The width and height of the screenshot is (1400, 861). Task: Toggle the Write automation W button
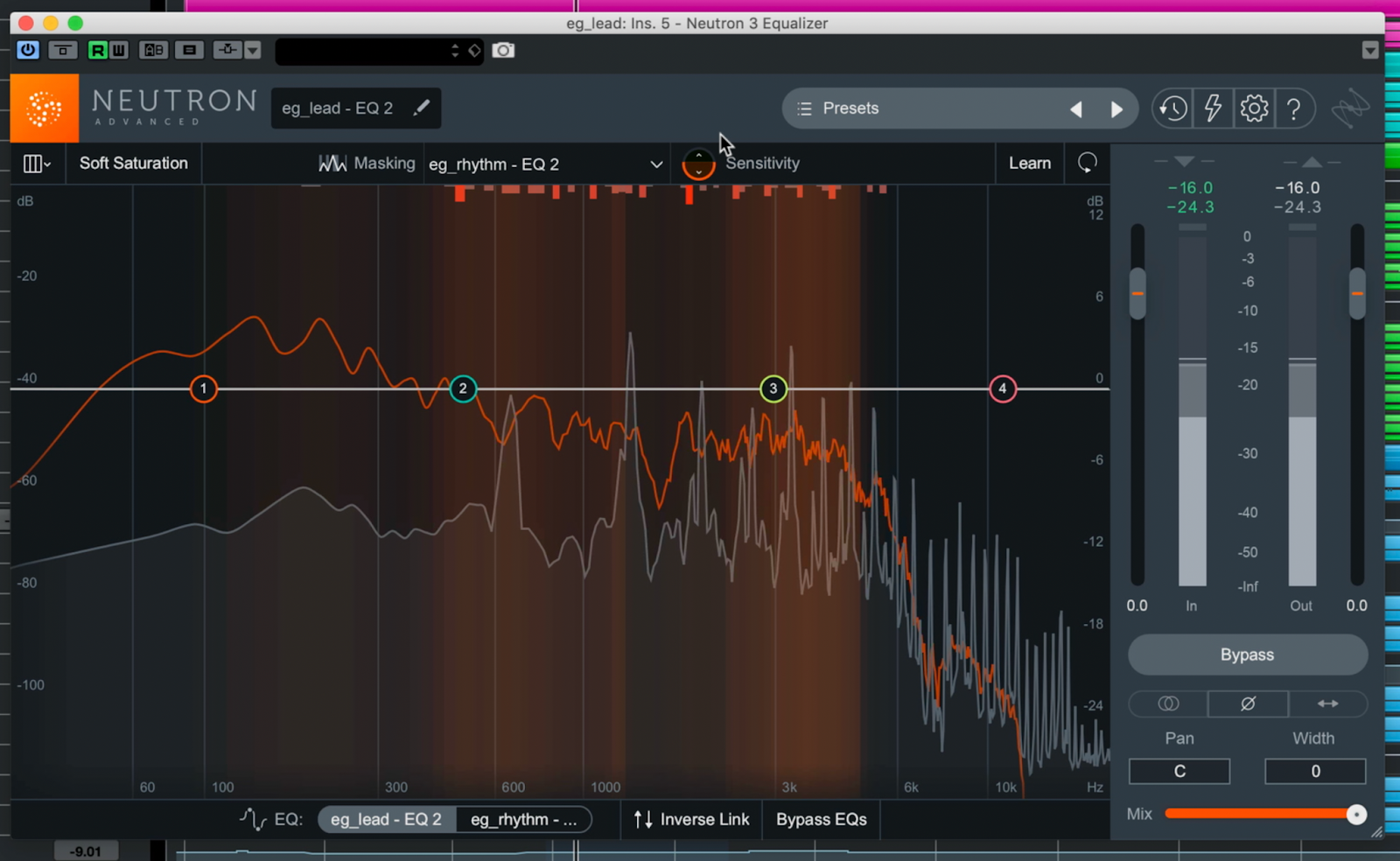pos(119,50)
